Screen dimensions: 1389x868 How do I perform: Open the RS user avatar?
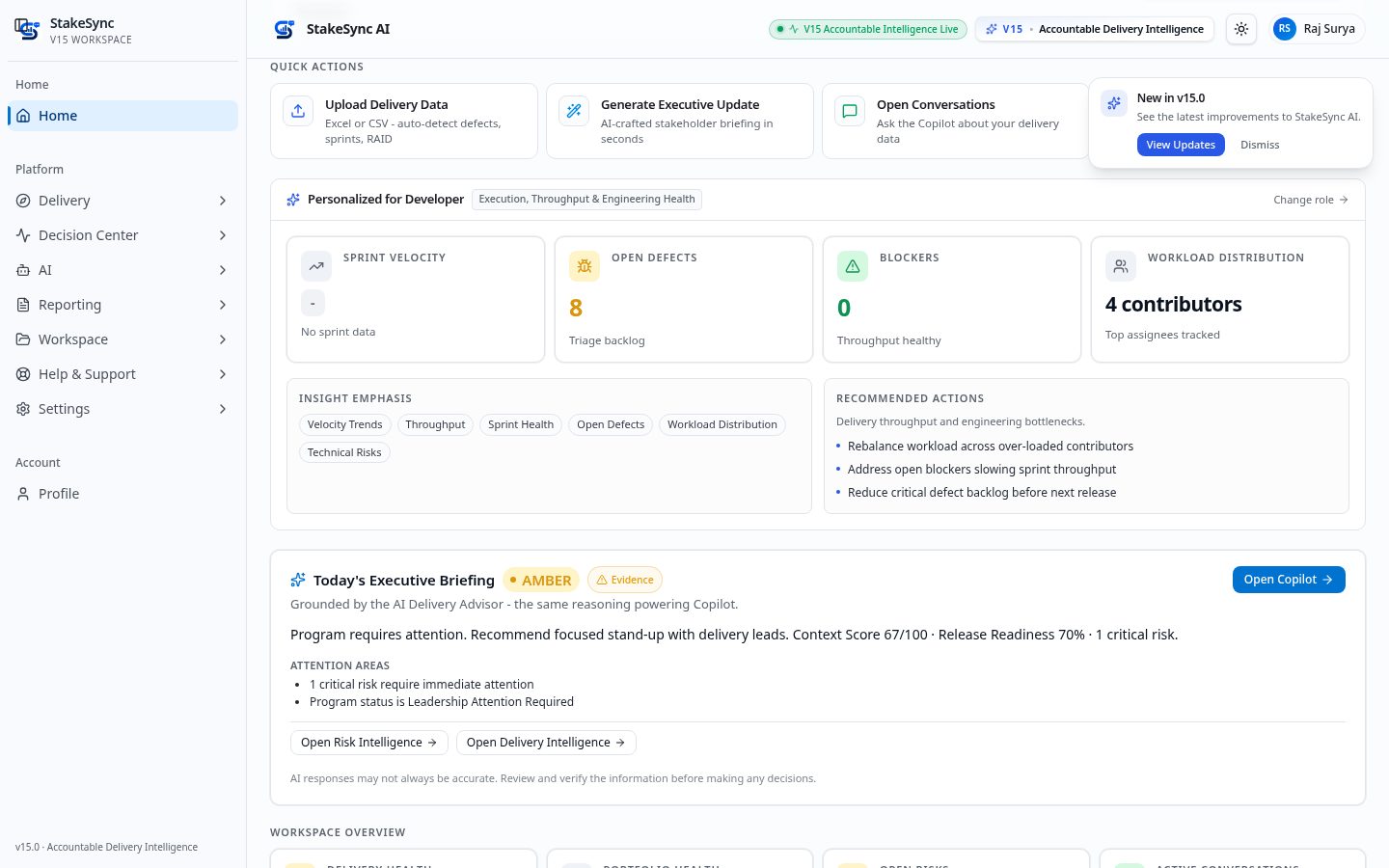tap(1284, 29)
